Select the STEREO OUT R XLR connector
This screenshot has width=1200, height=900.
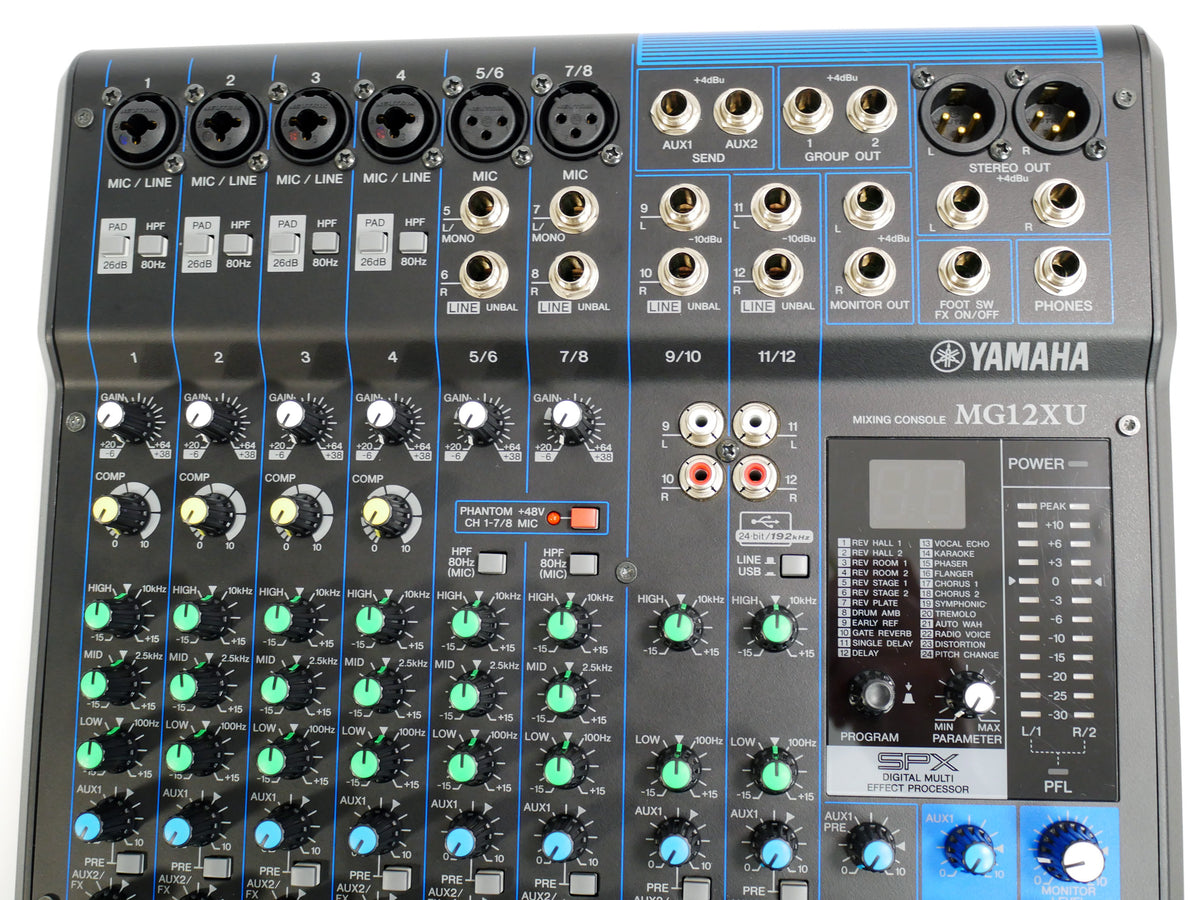[1057, 114]
